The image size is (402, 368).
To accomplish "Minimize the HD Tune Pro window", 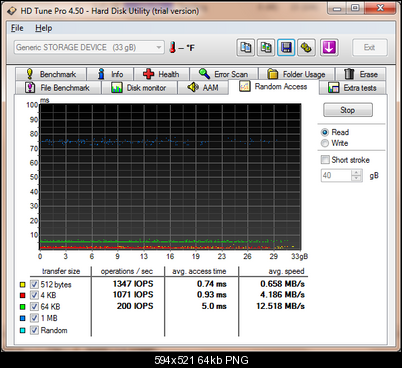I will click(337, 8).
